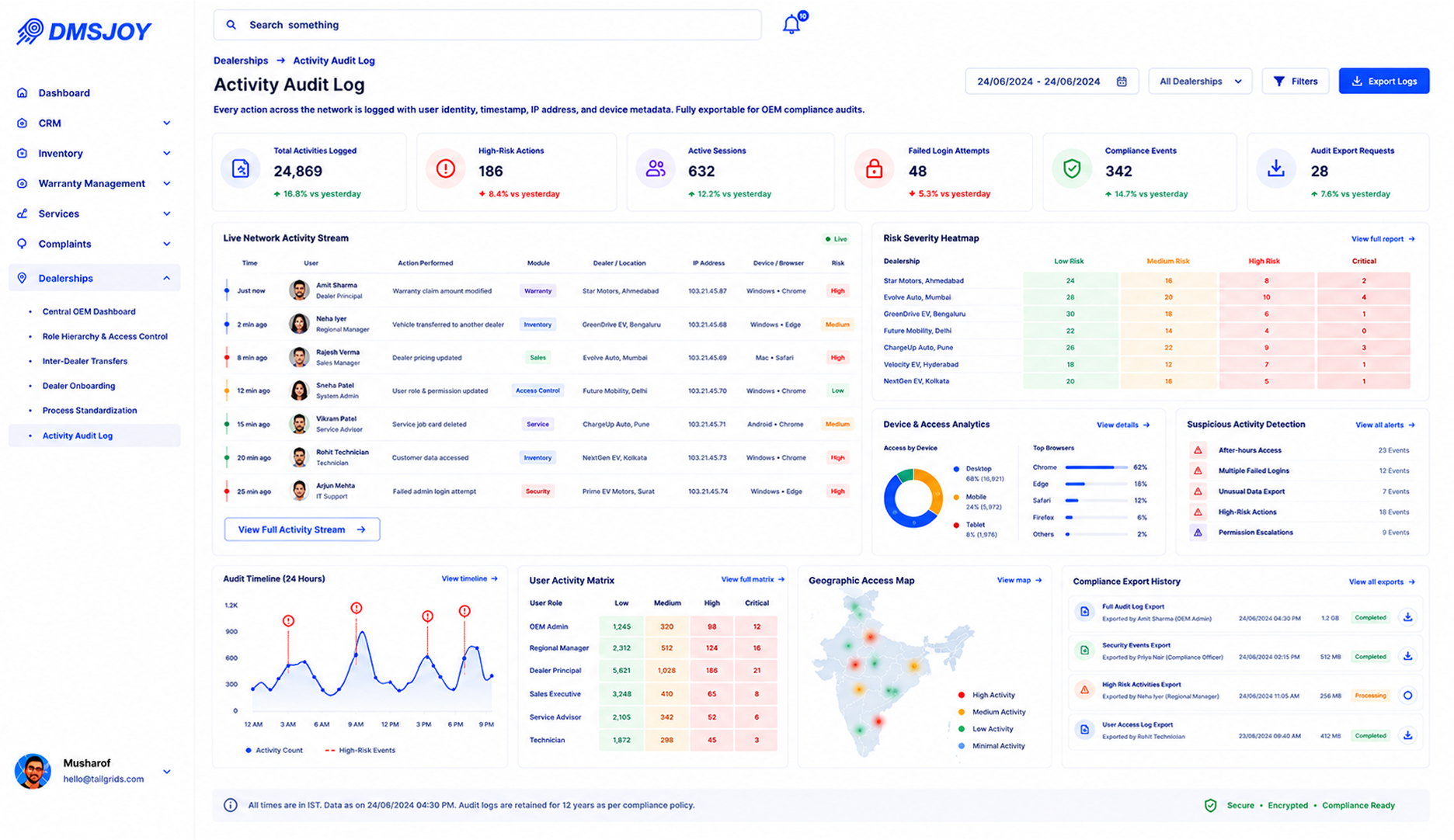Click Amit Sharma's avatar in activity stream
The height and width of the screenshot is (840, 1454).
pyautogui.click(x=299, y=290)
